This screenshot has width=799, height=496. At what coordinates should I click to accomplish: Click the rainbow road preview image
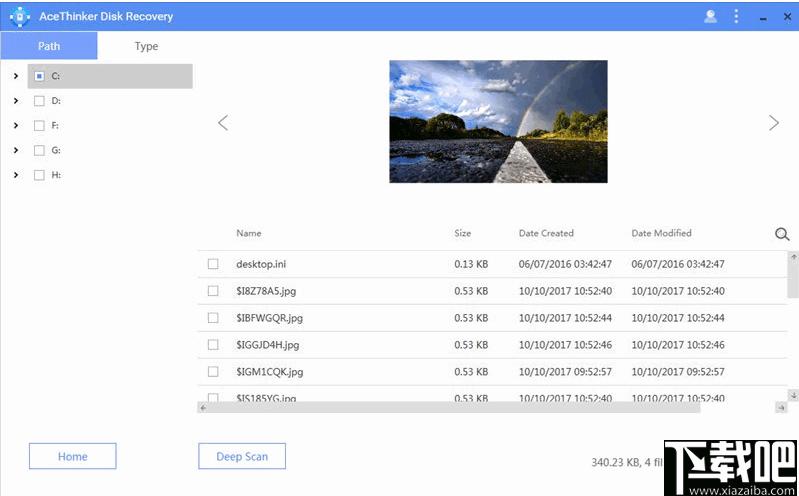[x=498, y=121]
